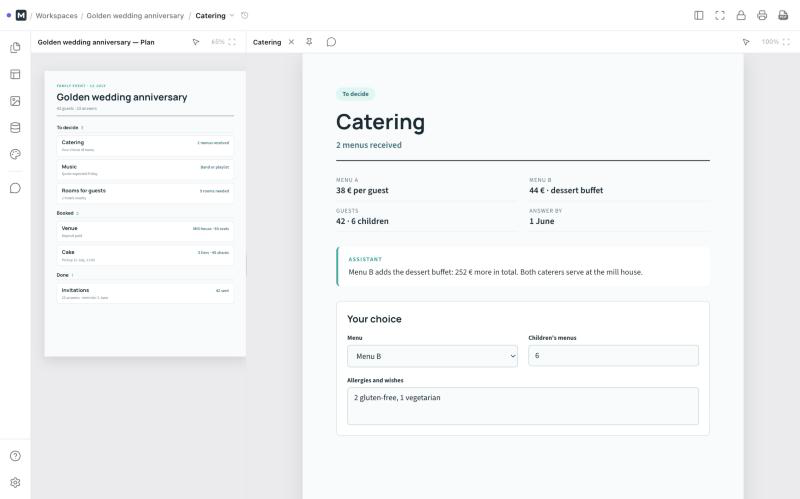Viewport: 800px width, 499px height.
Task: Expand the Catering breadcrumb chevron
Action: click(x=232, y=15)
